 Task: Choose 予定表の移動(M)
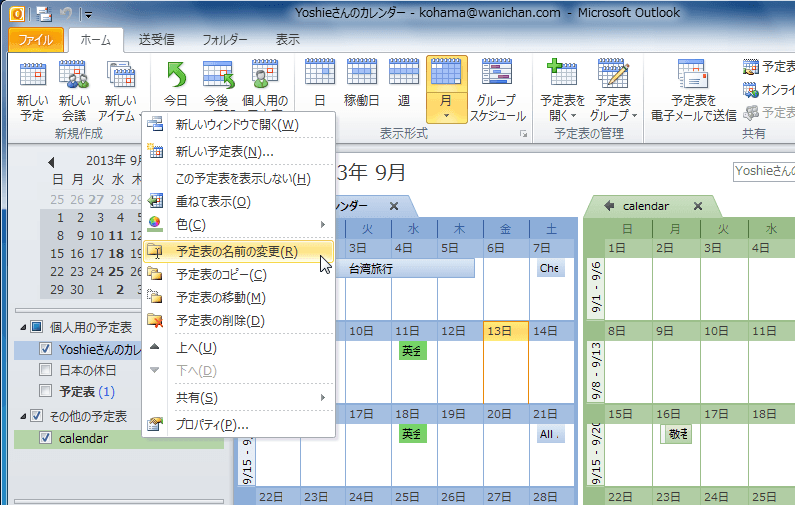click(x=239, y=298)
